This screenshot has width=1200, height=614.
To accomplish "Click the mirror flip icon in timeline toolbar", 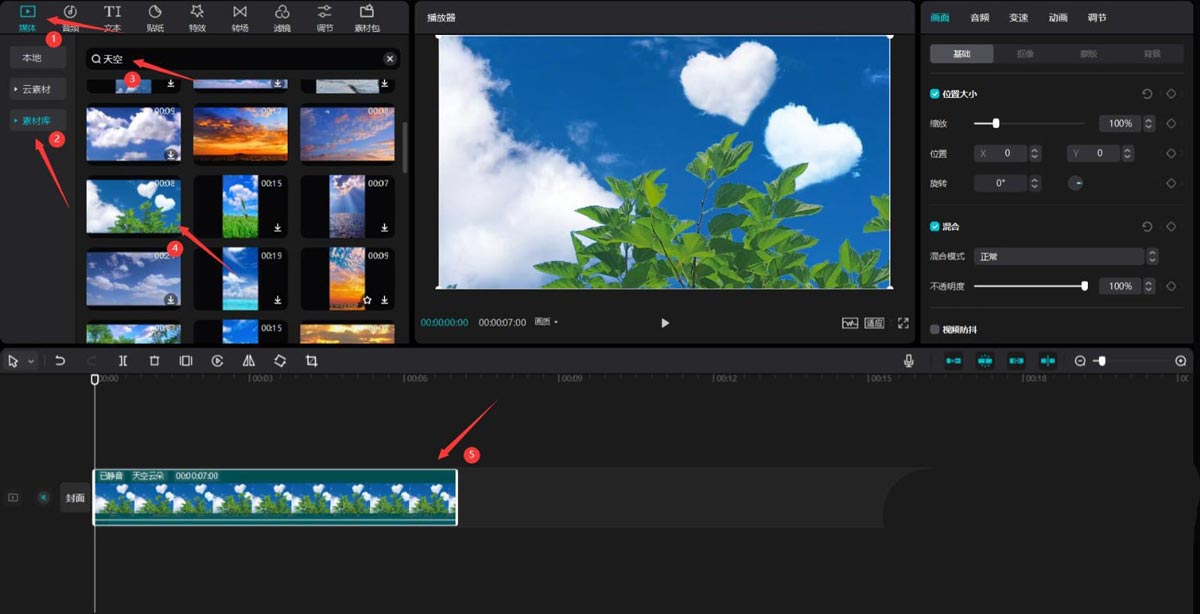I will (x=249, y=361).
